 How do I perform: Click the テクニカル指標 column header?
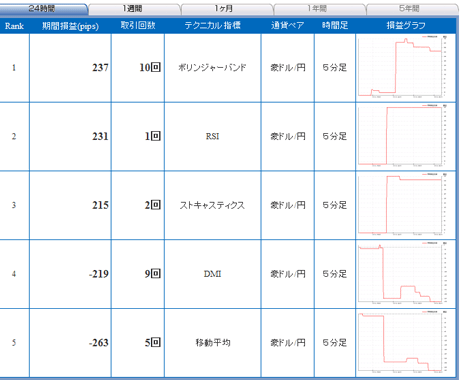coord(213,25)
